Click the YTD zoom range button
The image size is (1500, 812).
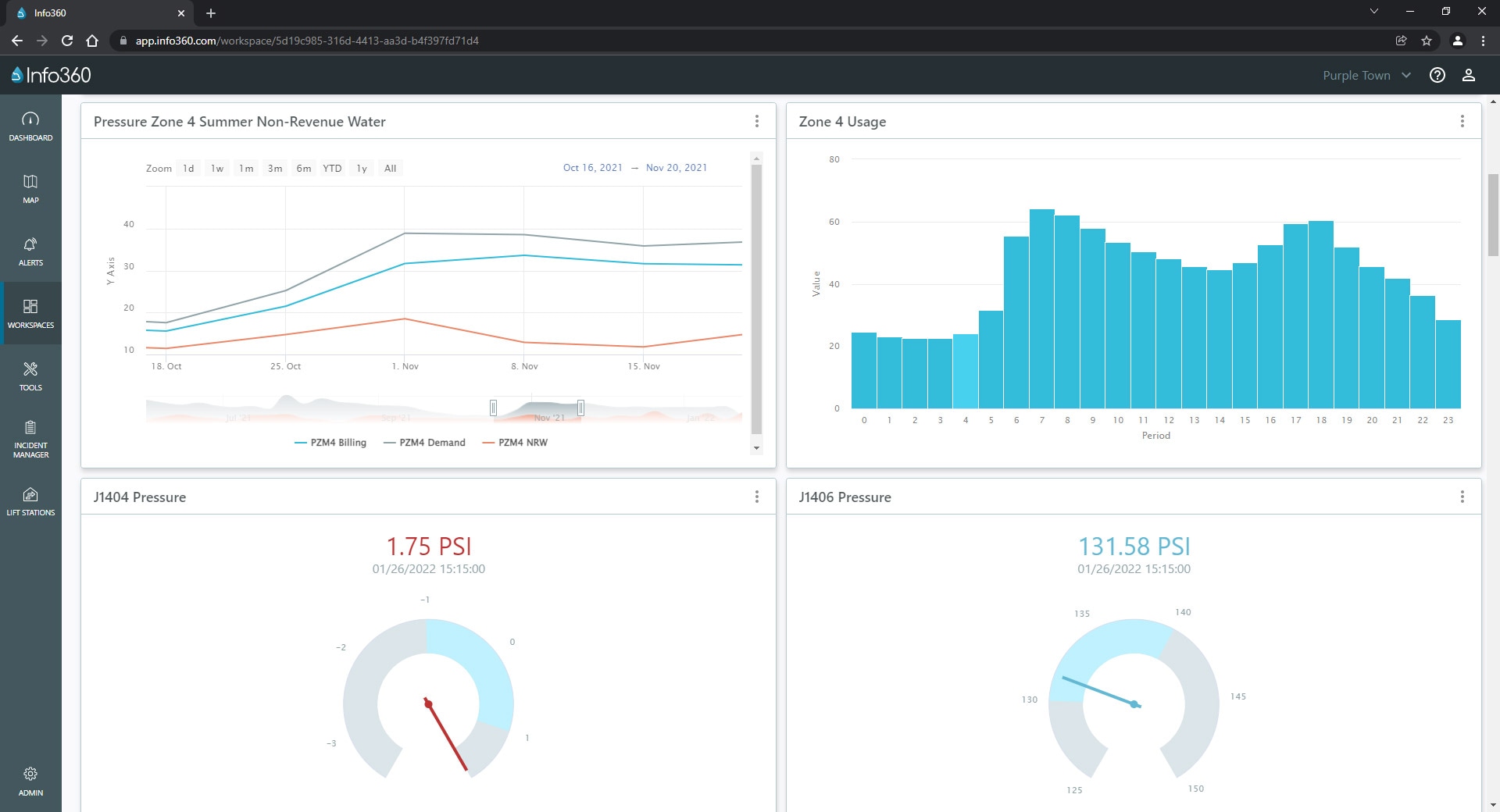pos(332,168)
